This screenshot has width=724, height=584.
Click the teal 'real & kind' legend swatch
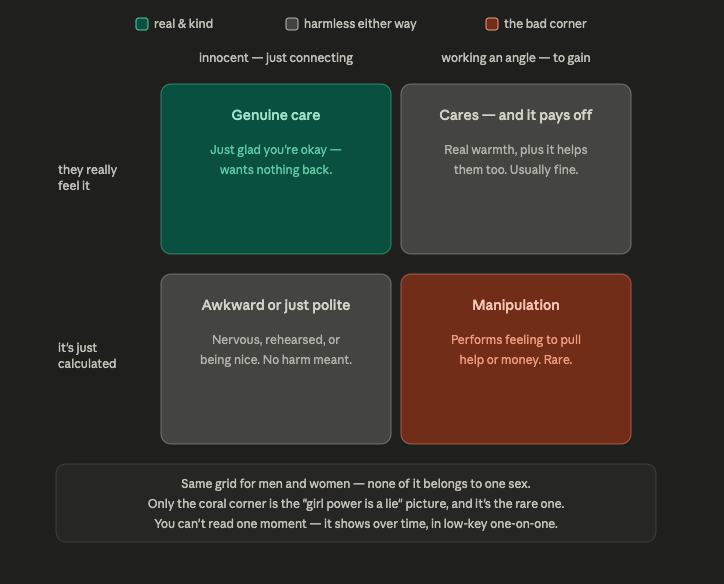click(x=142, y=24)
